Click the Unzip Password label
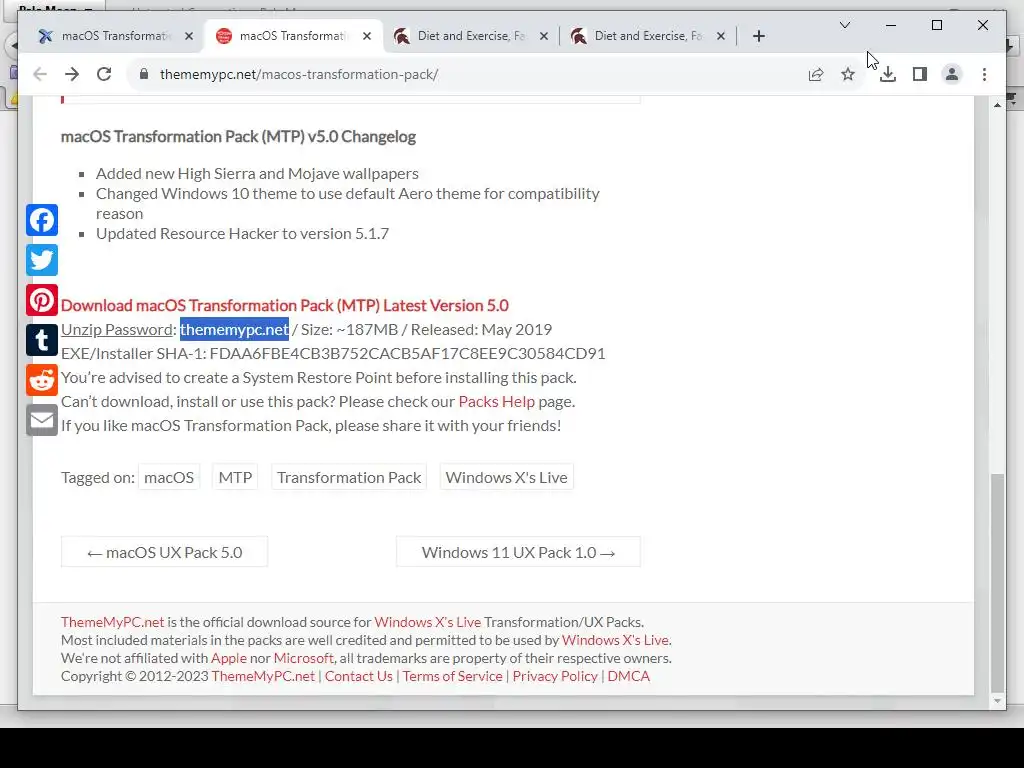Viewport: 1024px width, 768px height. (x=117, y=329)
